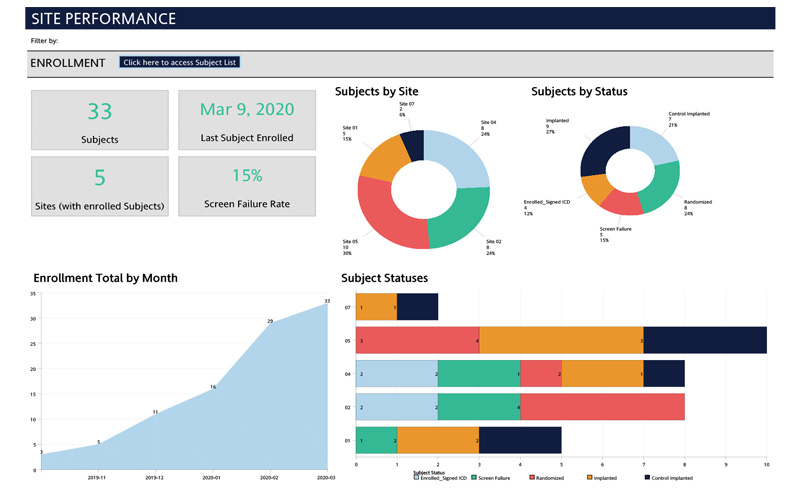The image size is (800, 500).
Task: Click the data point labeled 29 on enrollment chart
Action: pos(270,322)
